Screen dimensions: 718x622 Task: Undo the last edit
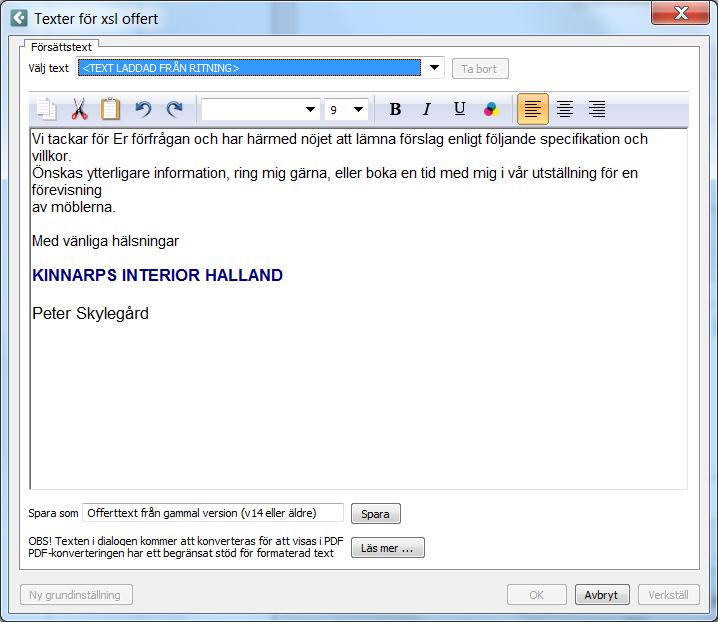pos(143,109)
